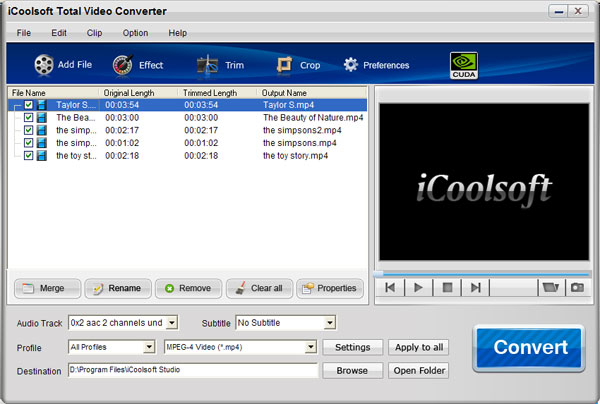Uncheck the simpsons2.mp4 checkbox
The height and width of the screenshot is (404, 600).
28,130
